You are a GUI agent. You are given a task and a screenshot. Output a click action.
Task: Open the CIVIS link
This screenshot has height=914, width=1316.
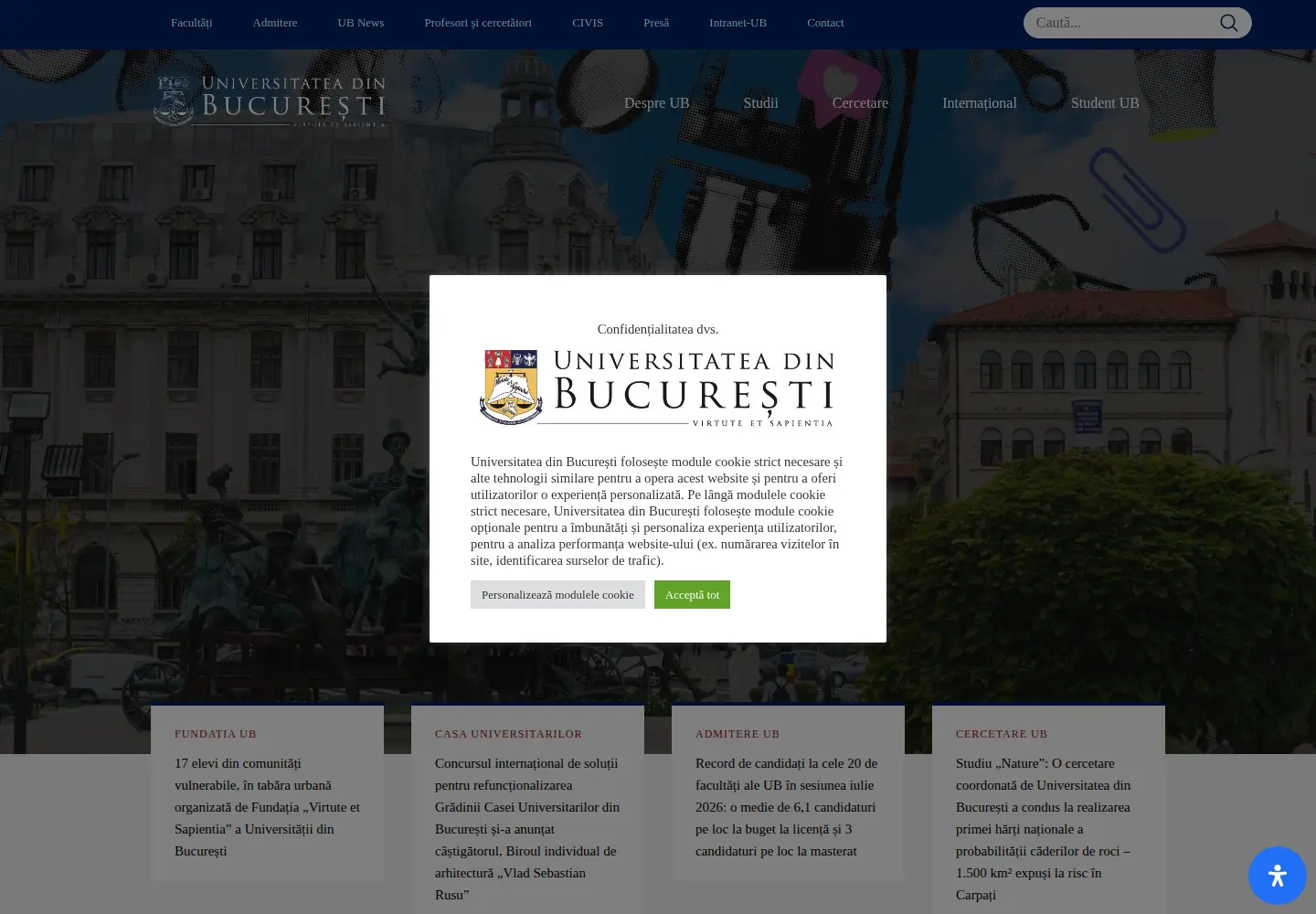coord(588,23)
